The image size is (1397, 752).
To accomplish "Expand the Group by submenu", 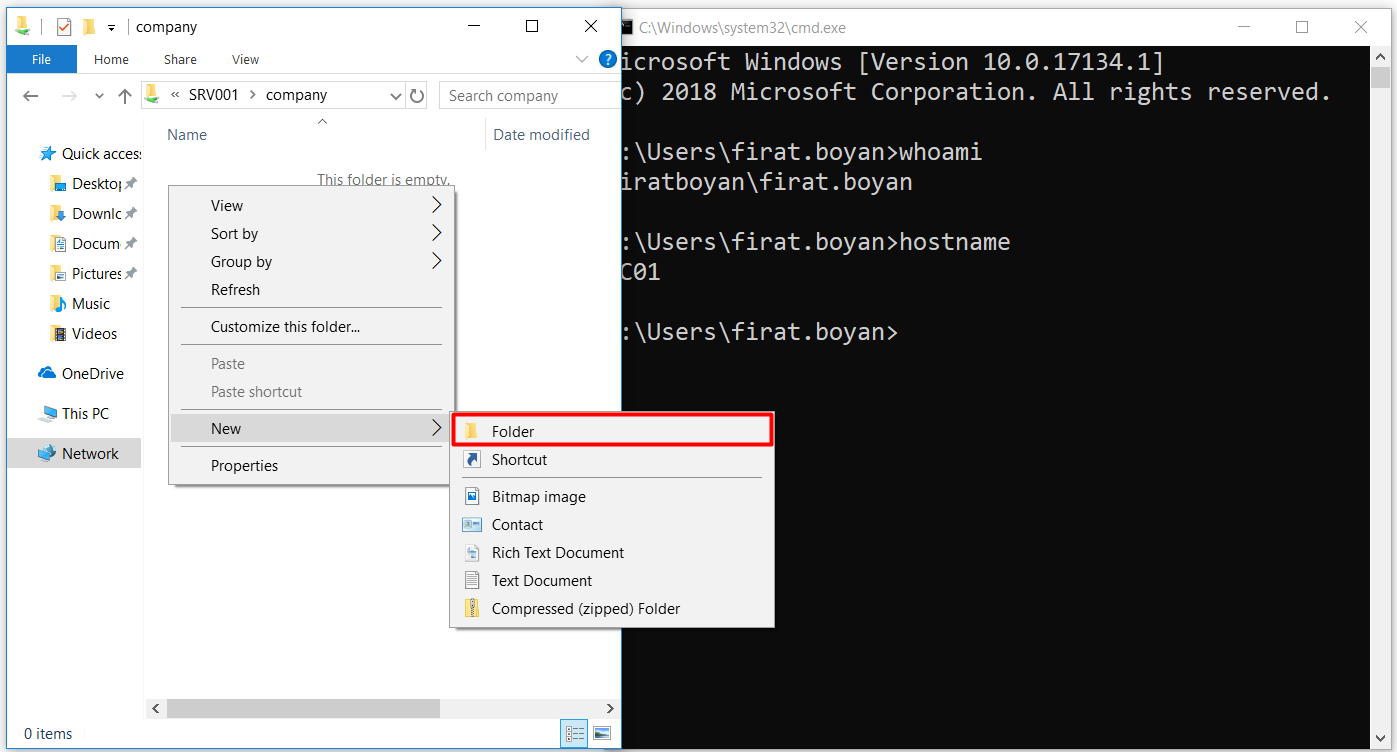I will pyautogui.click(x=436, y=261).
